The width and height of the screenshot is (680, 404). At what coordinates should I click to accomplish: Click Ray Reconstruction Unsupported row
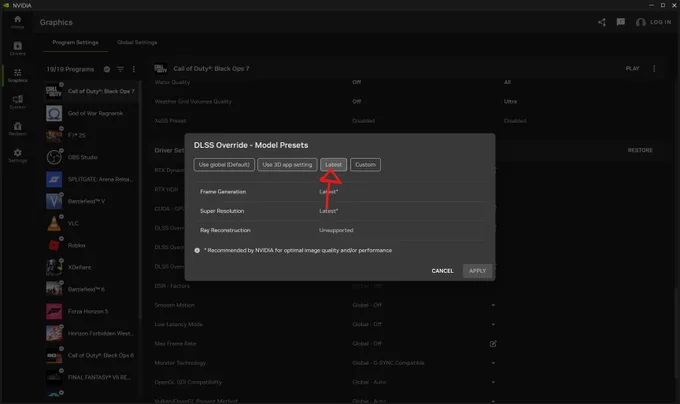pos(340,230)
